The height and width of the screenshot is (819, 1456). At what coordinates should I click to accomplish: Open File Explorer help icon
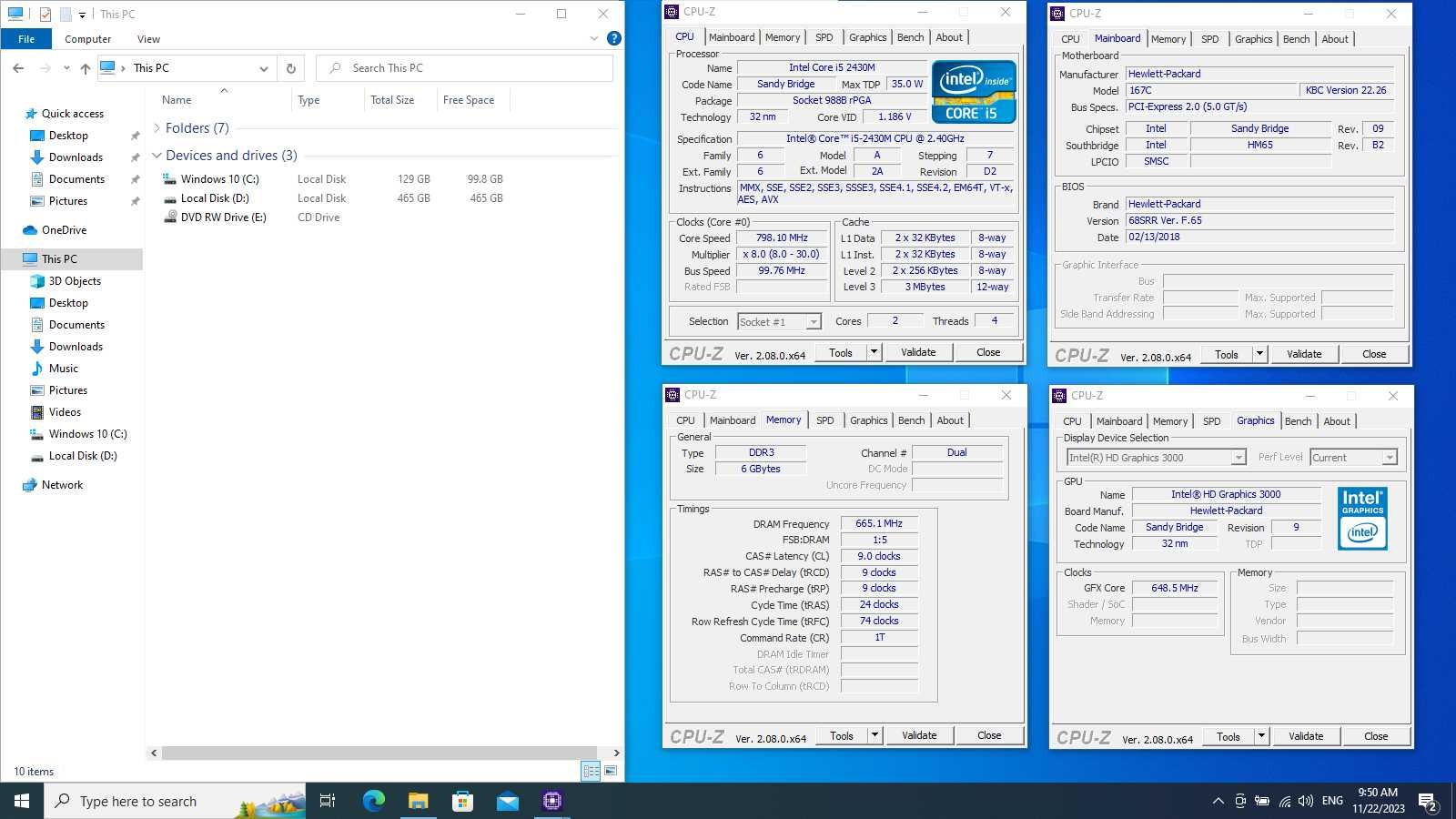tap(613, 38)
